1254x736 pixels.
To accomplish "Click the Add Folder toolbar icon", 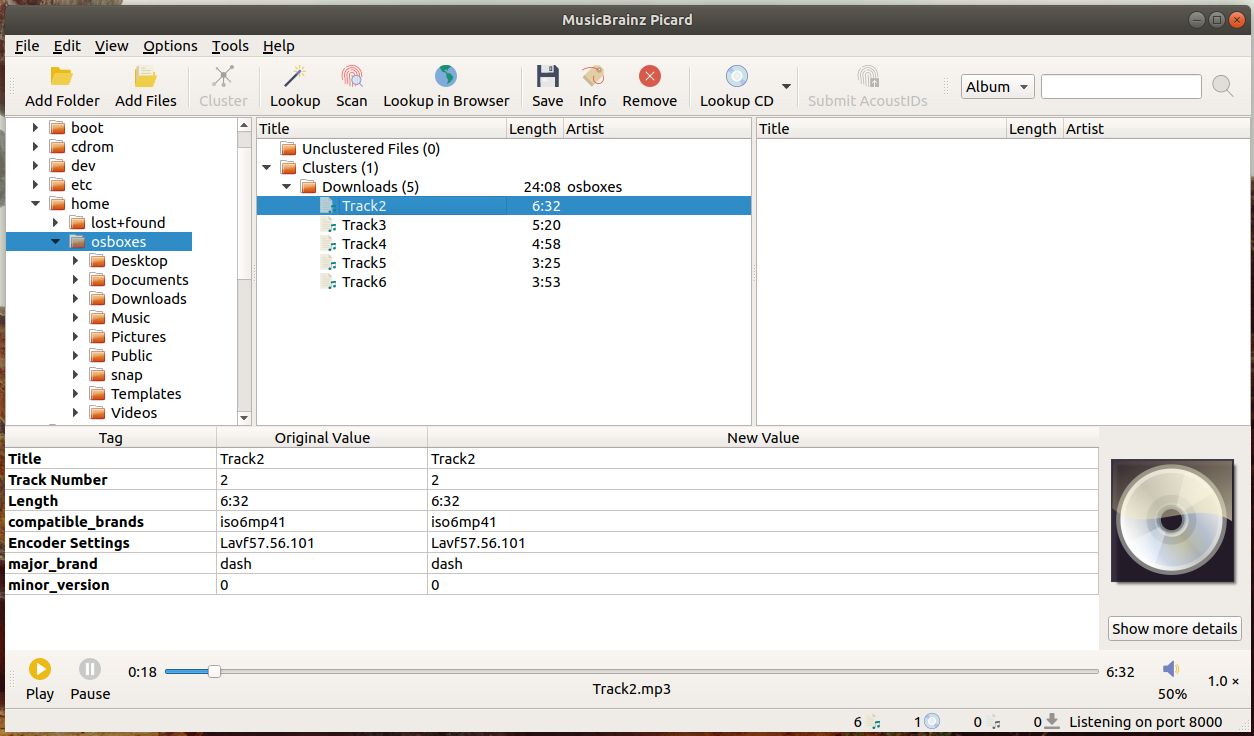I will click(x=62, y=77).
